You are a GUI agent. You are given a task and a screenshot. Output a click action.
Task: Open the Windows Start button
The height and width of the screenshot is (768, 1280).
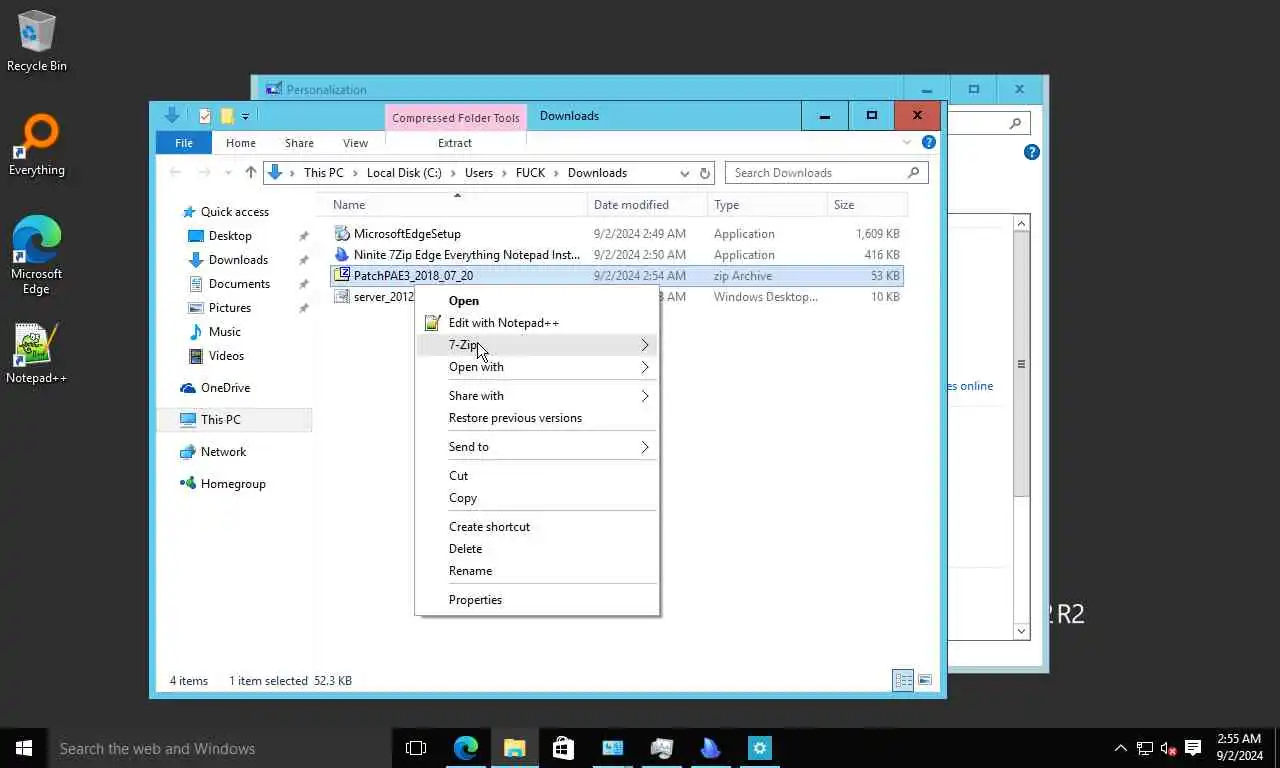point(24,748)
